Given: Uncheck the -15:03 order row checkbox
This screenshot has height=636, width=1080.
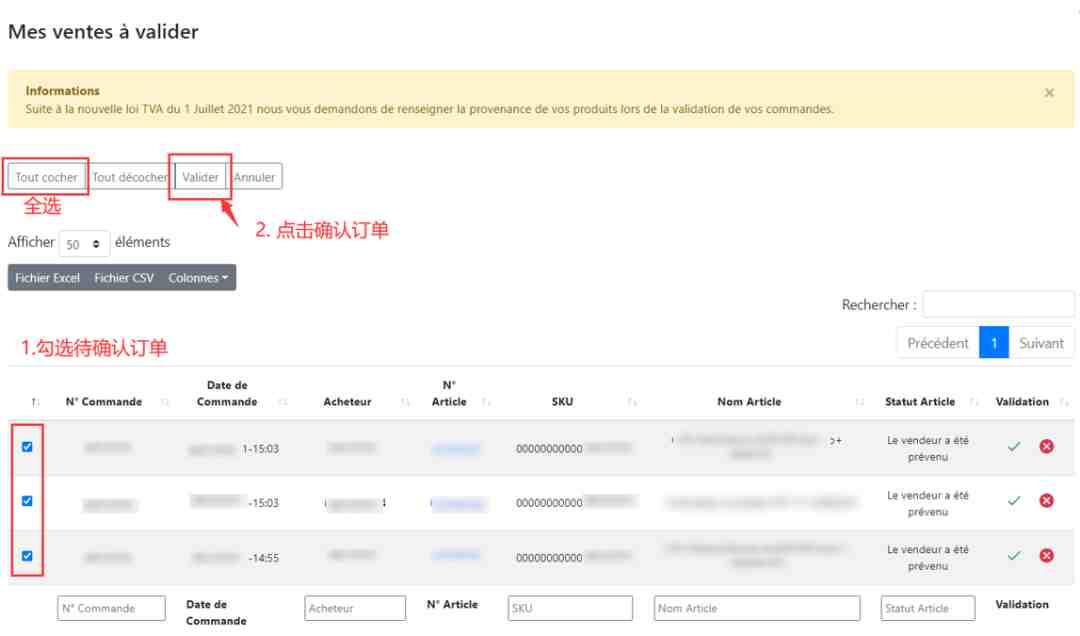Looking at the screenshot, I should coord(27,501).
